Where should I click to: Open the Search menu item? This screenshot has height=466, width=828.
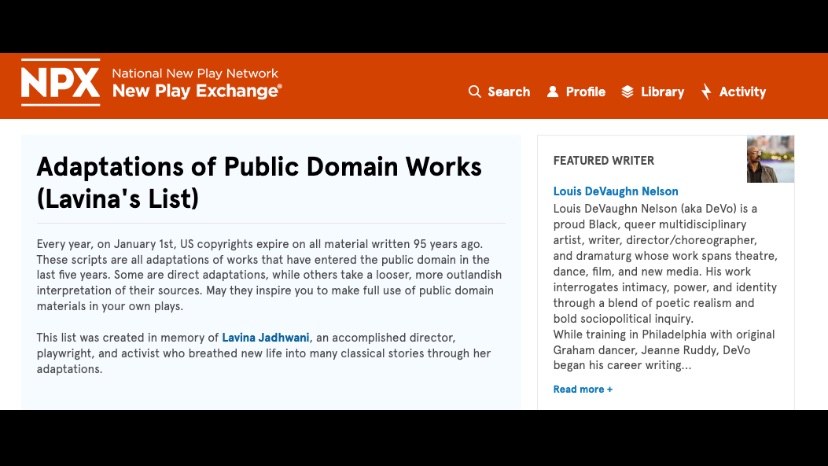(x=499, y=92)
